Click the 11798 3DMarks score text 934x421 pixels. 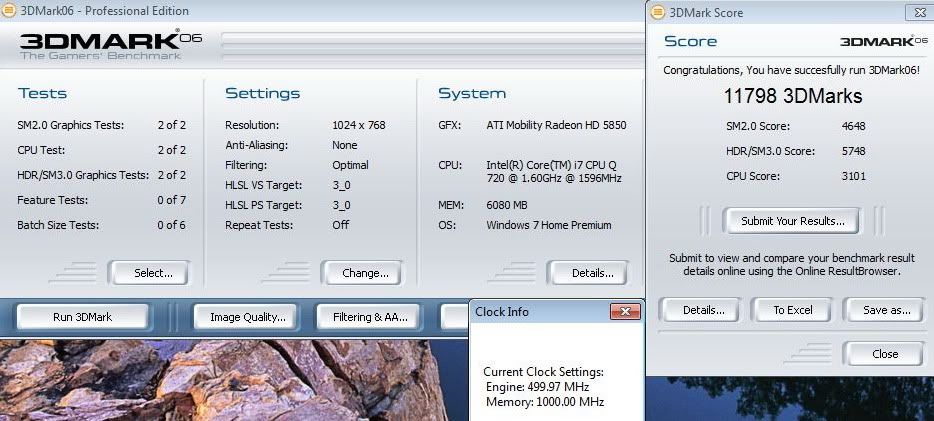pos(793,96)
